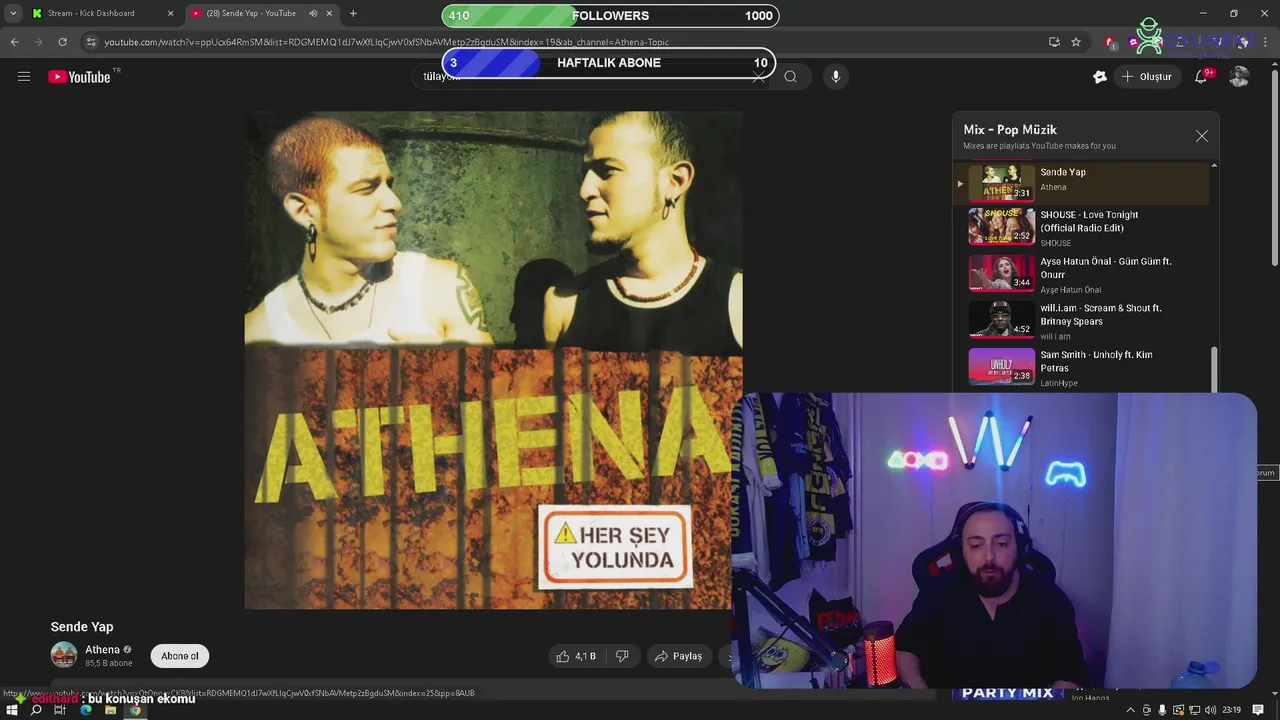Open the YouTube account avatar menu

(1239, 77)
